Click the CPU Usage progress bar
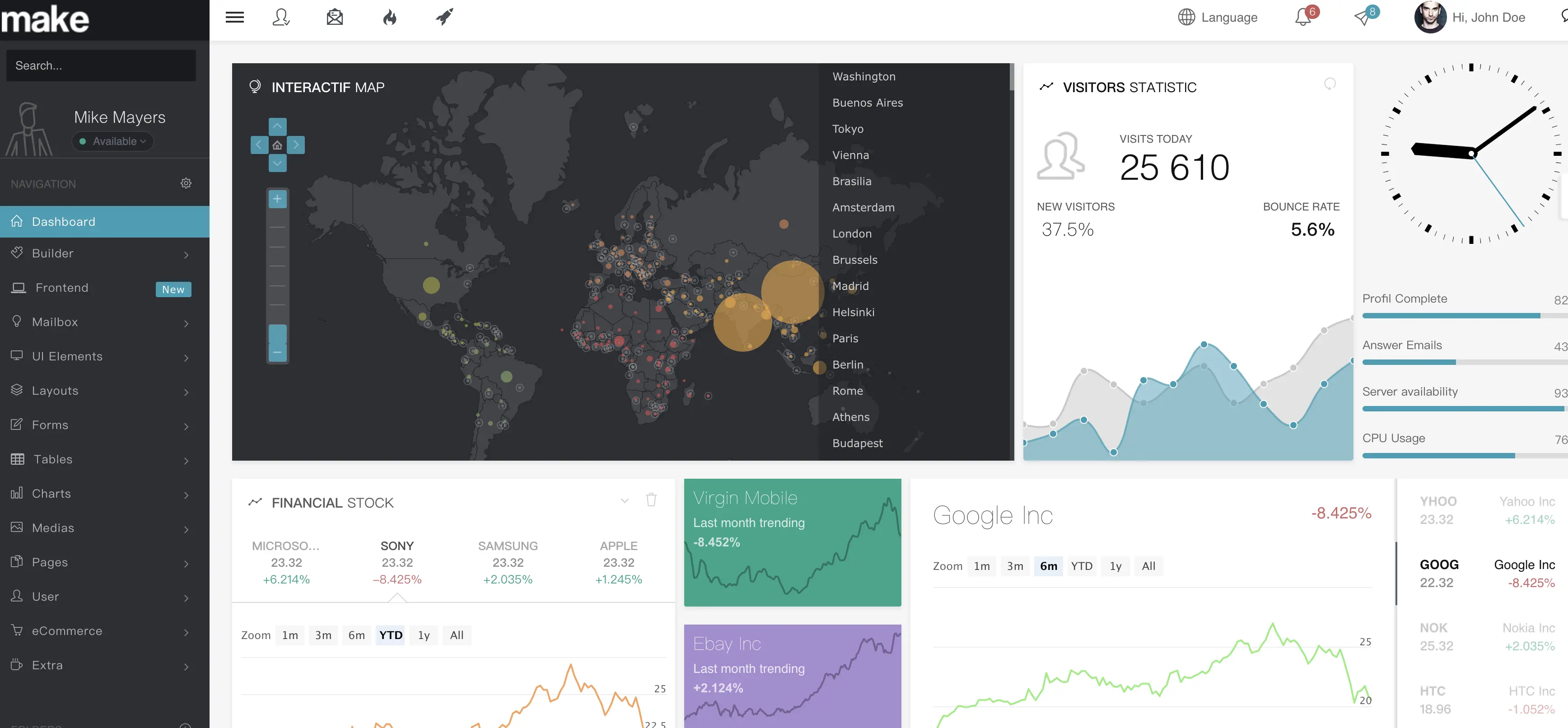The image size is (1568, 728). (1465, 455)
